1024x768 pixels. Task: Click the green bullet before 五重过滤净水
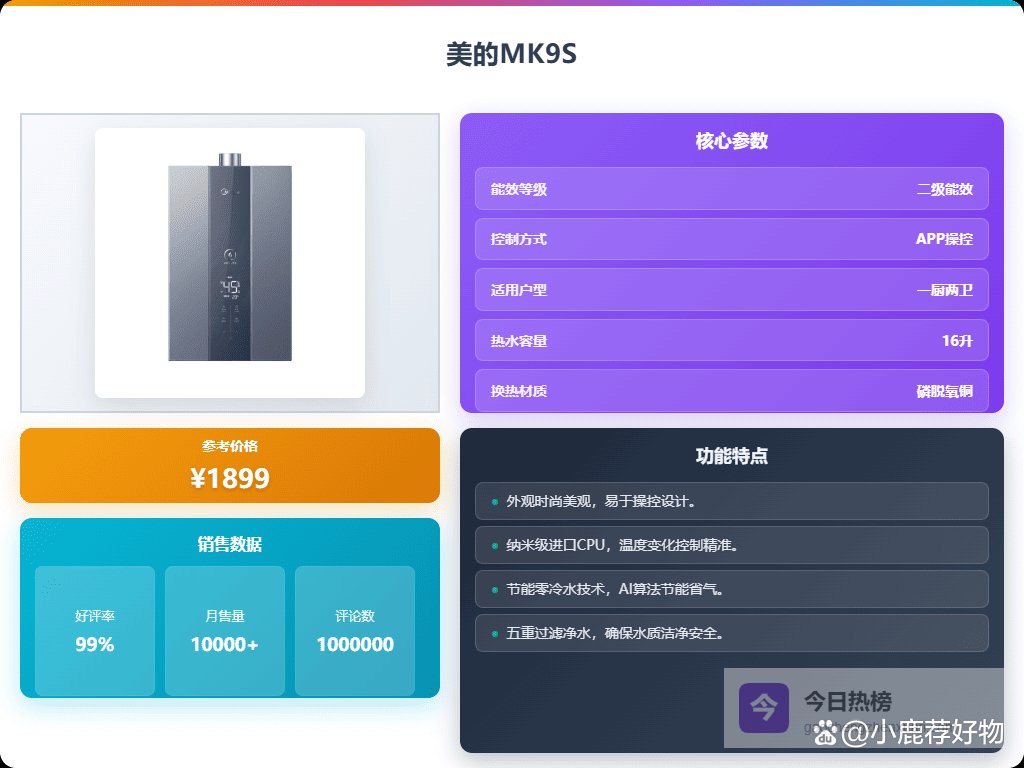(x=494, y=633)
